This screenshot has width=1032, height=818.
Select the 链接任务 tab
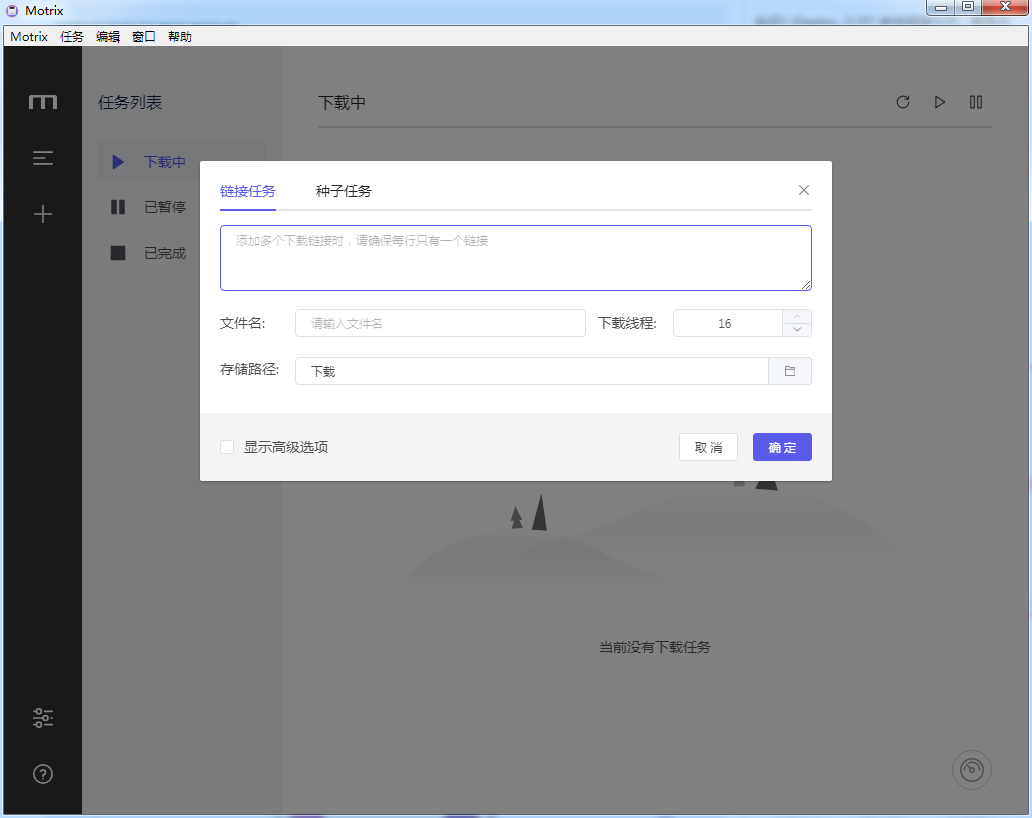pos(247,189)
